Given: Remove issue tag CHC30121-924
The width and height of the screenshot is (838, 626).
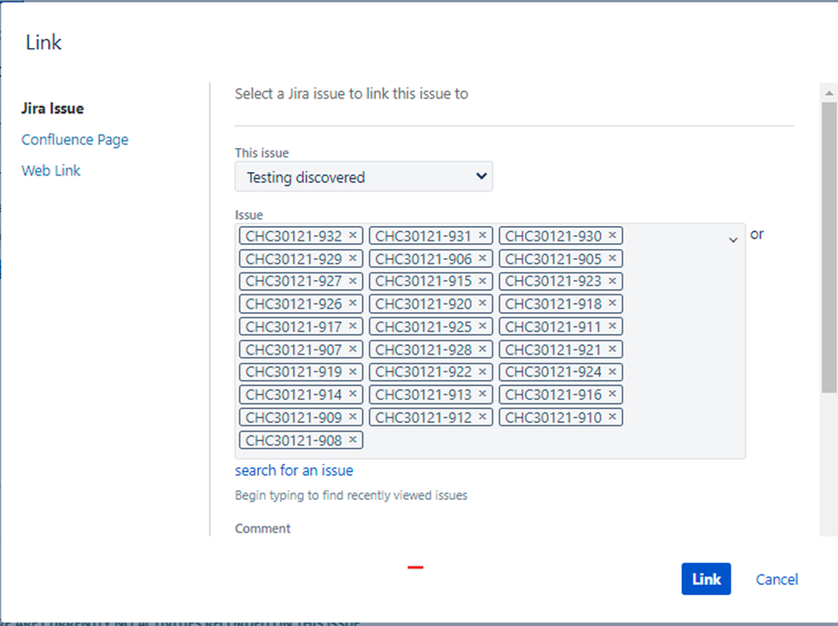Looking at the screenshot, I should click(612, 372).
